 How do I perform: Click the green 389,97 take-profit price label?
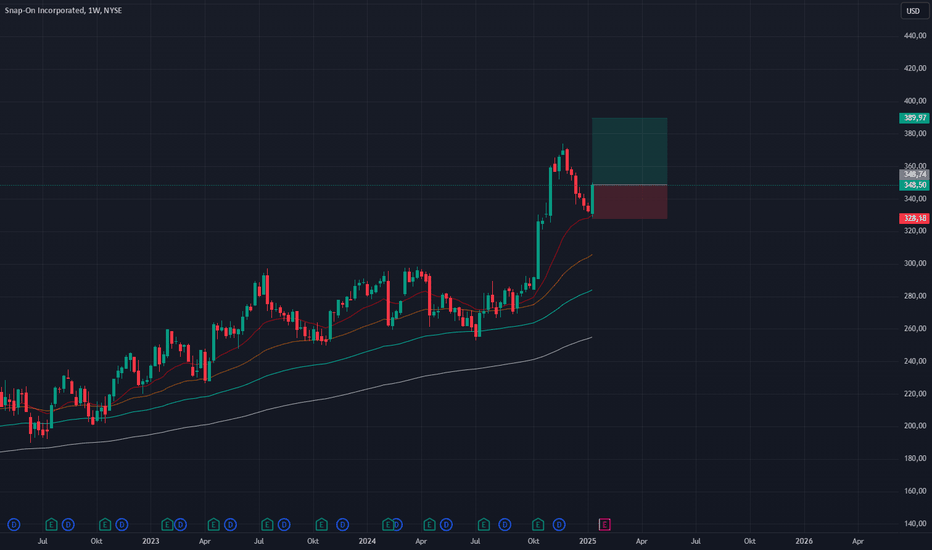click(x=914, y=118)
